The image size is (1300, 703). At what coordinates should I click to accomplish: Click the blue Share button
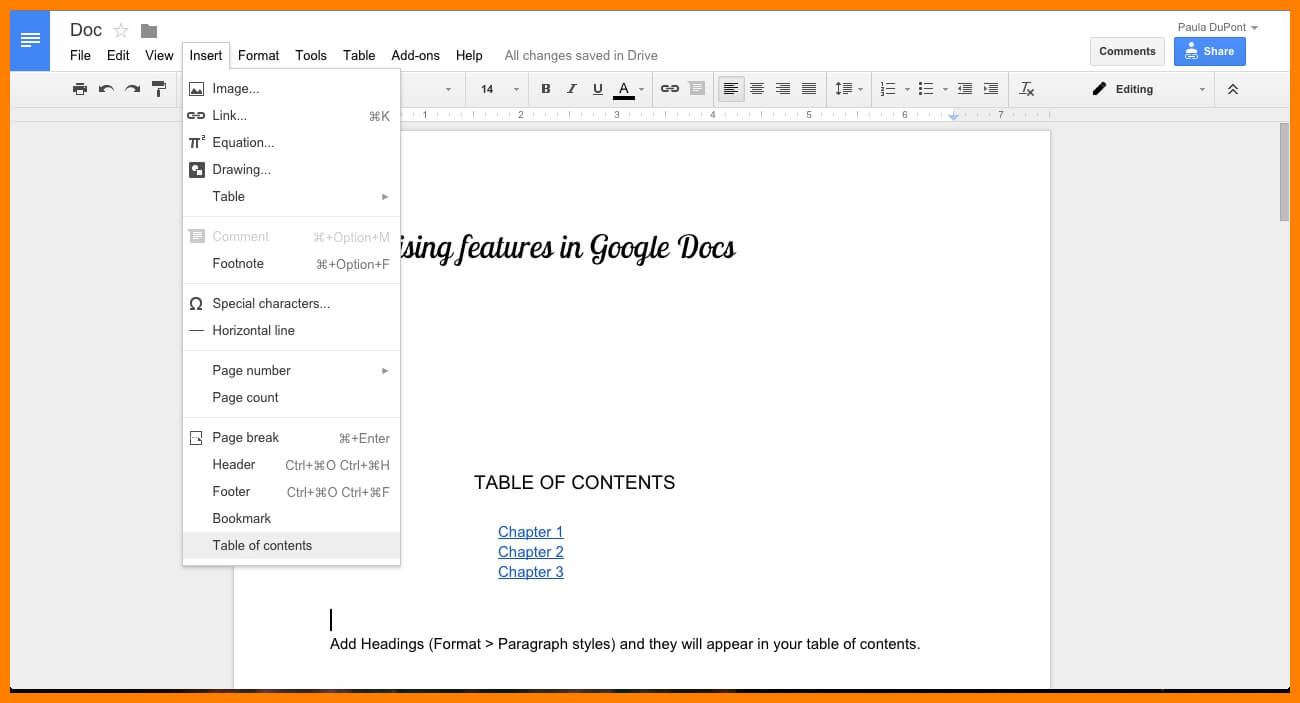point(1210,51)
